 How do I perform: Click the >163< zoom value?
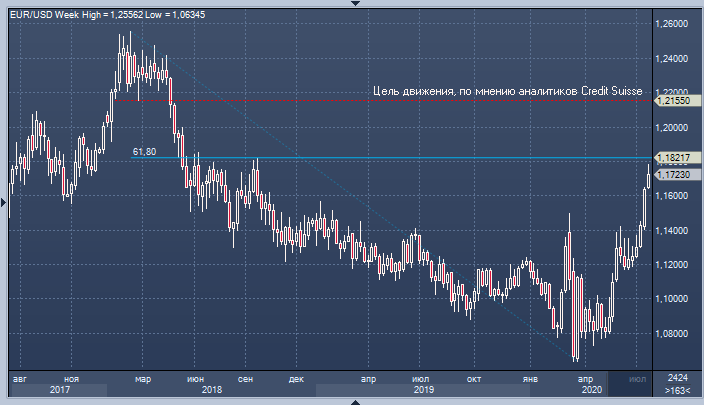point(677,390)
